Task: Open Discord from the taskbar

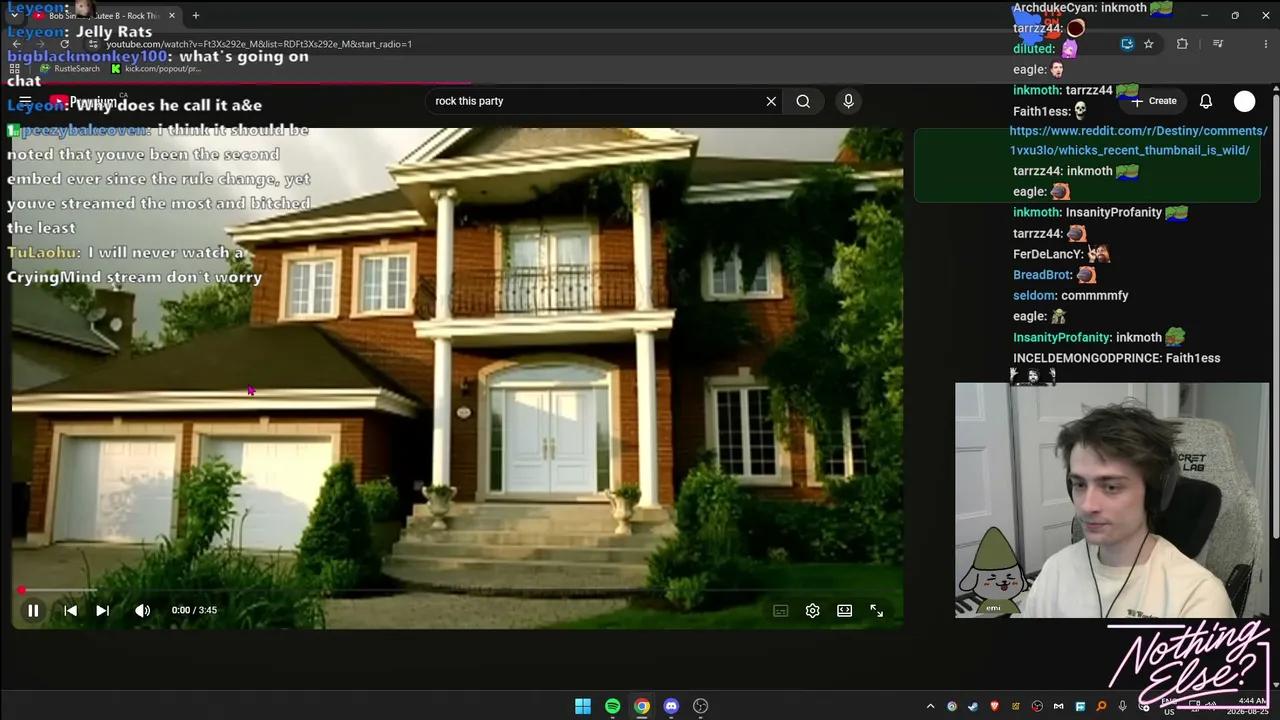Action: pyautogui.click(x=671, y=706)
